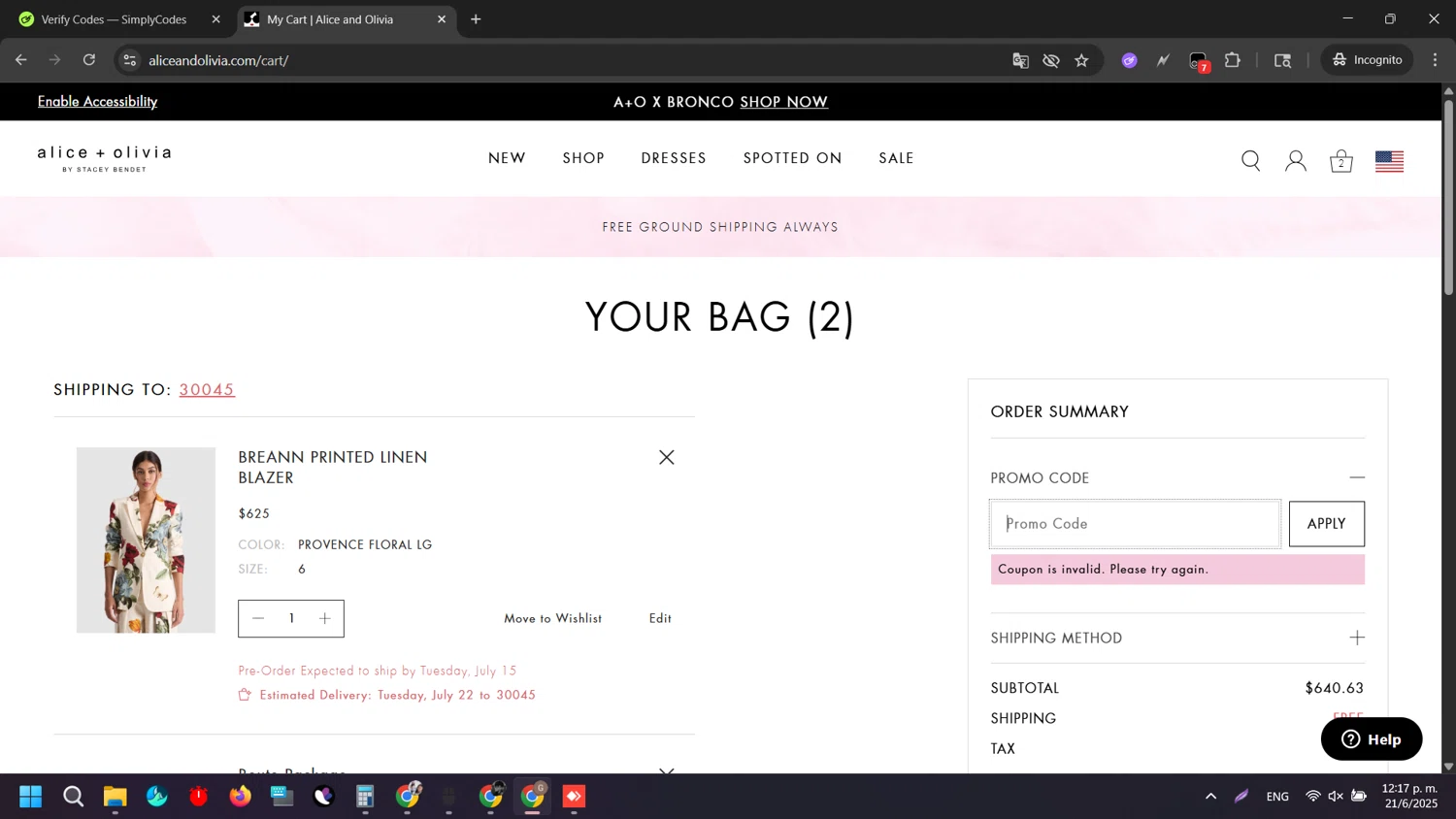Move blazer to Wishlist
1456x819 pixels.
click(552, 618)
